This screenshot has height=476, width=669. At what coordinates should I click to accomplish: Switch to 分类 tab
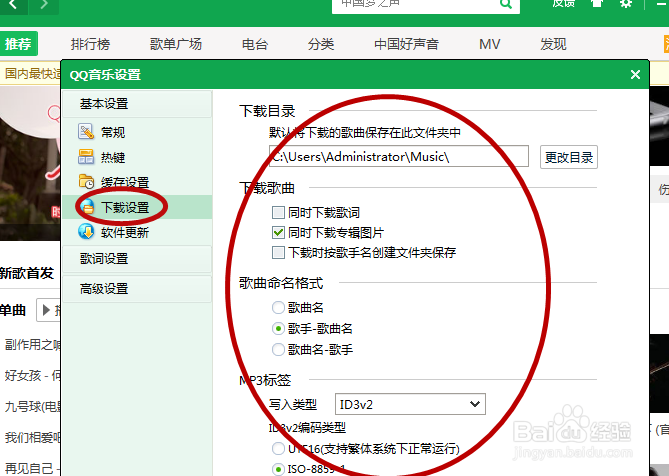[321, 44]
